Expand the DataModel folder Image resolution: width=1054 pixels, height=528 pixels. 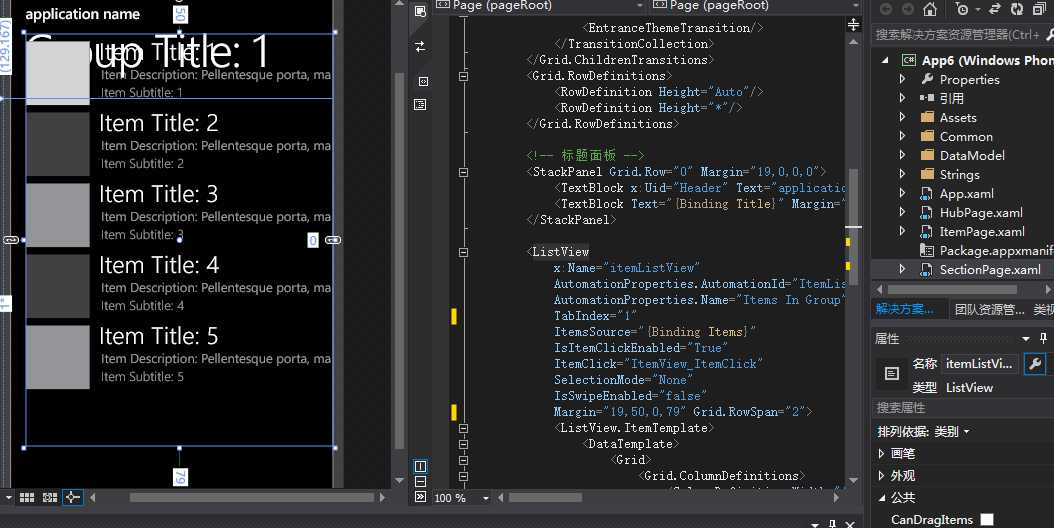pos(902,155)
